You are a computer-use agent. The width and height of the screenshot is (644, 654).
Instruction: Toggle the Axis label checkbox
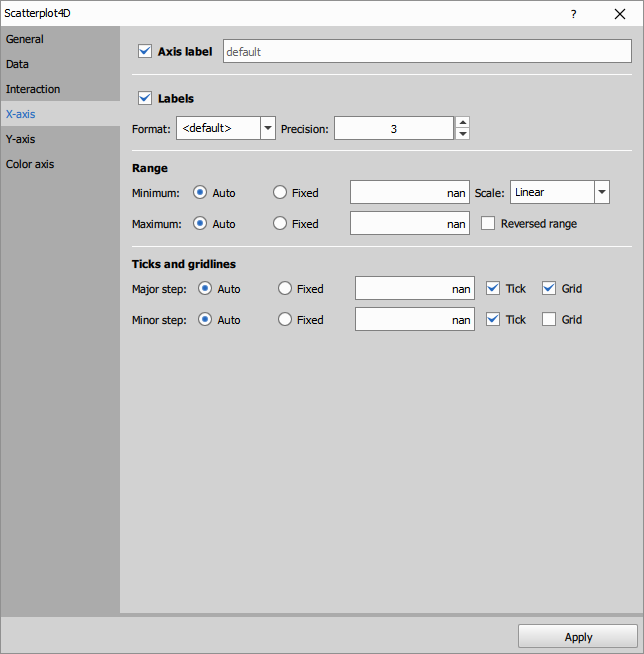pos(145,51)
